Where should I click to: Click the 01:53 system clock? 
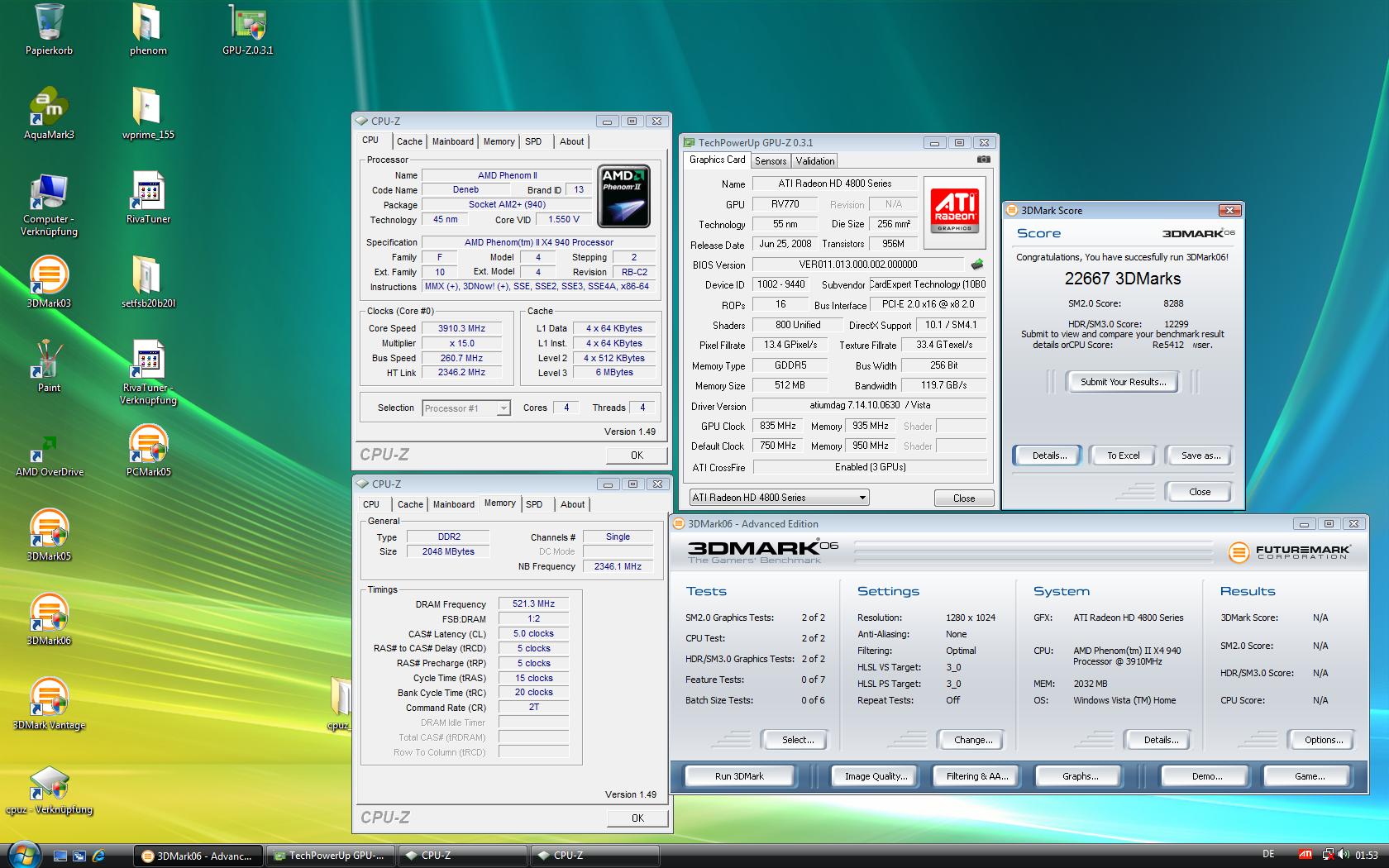[1366, 855]
